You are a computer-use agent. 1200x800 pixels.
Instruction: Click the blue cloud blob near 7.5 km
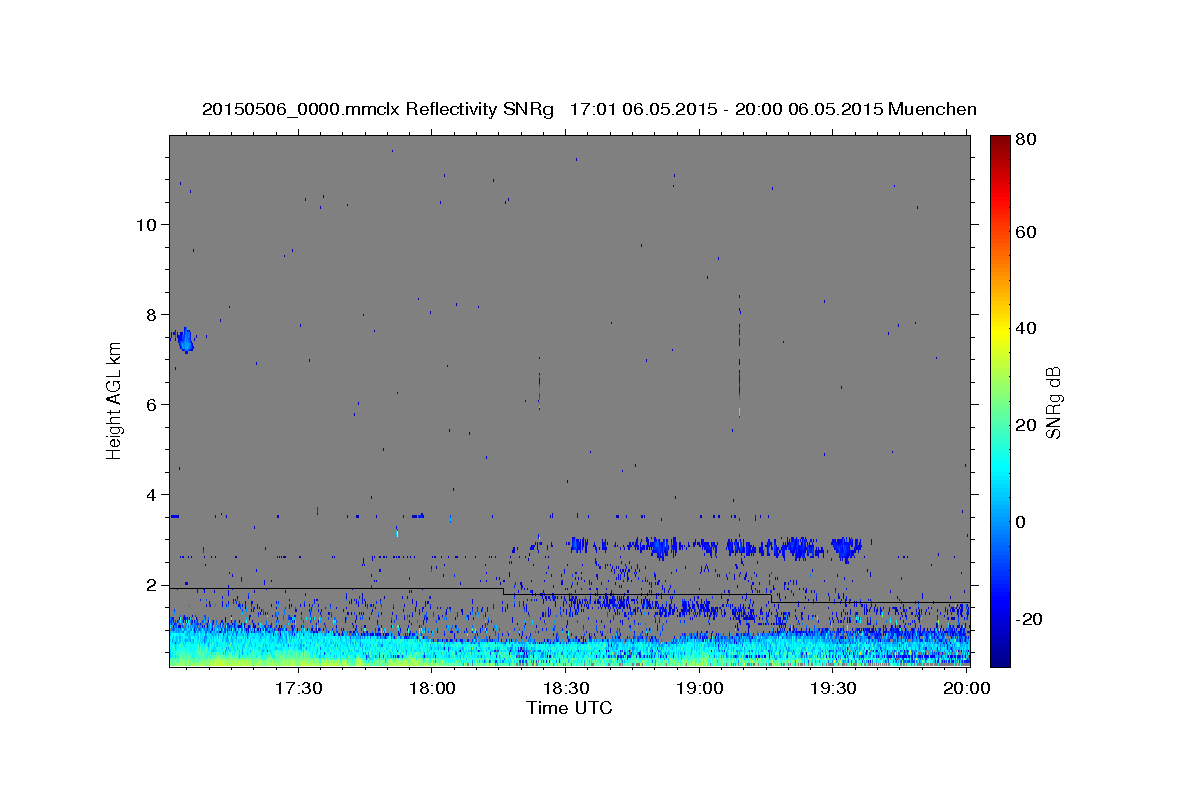pos(185,340)
